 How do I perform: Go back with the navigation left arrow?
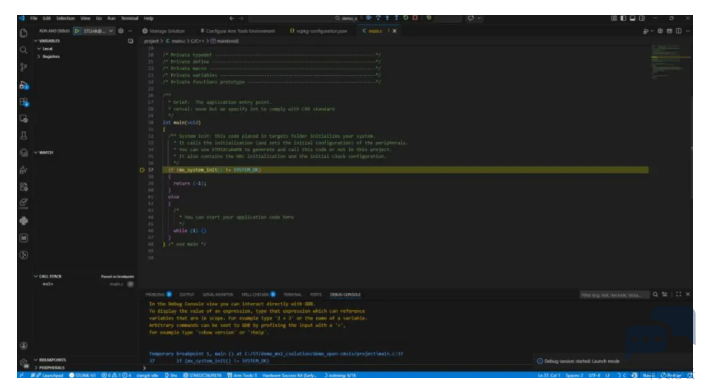pos(232,18)
